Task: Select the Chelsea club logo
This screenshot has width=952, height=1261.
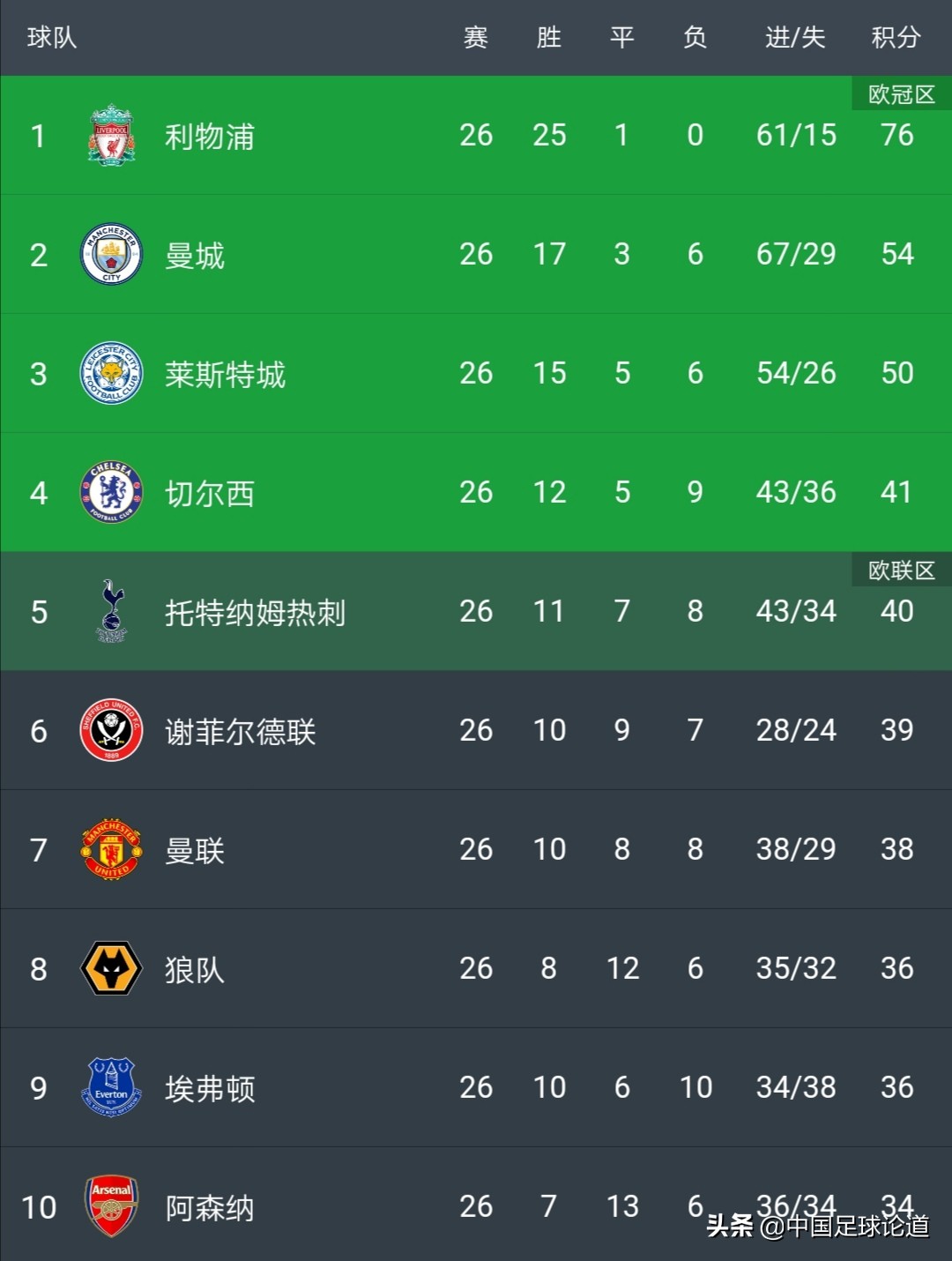Action: tap(111, 492)
